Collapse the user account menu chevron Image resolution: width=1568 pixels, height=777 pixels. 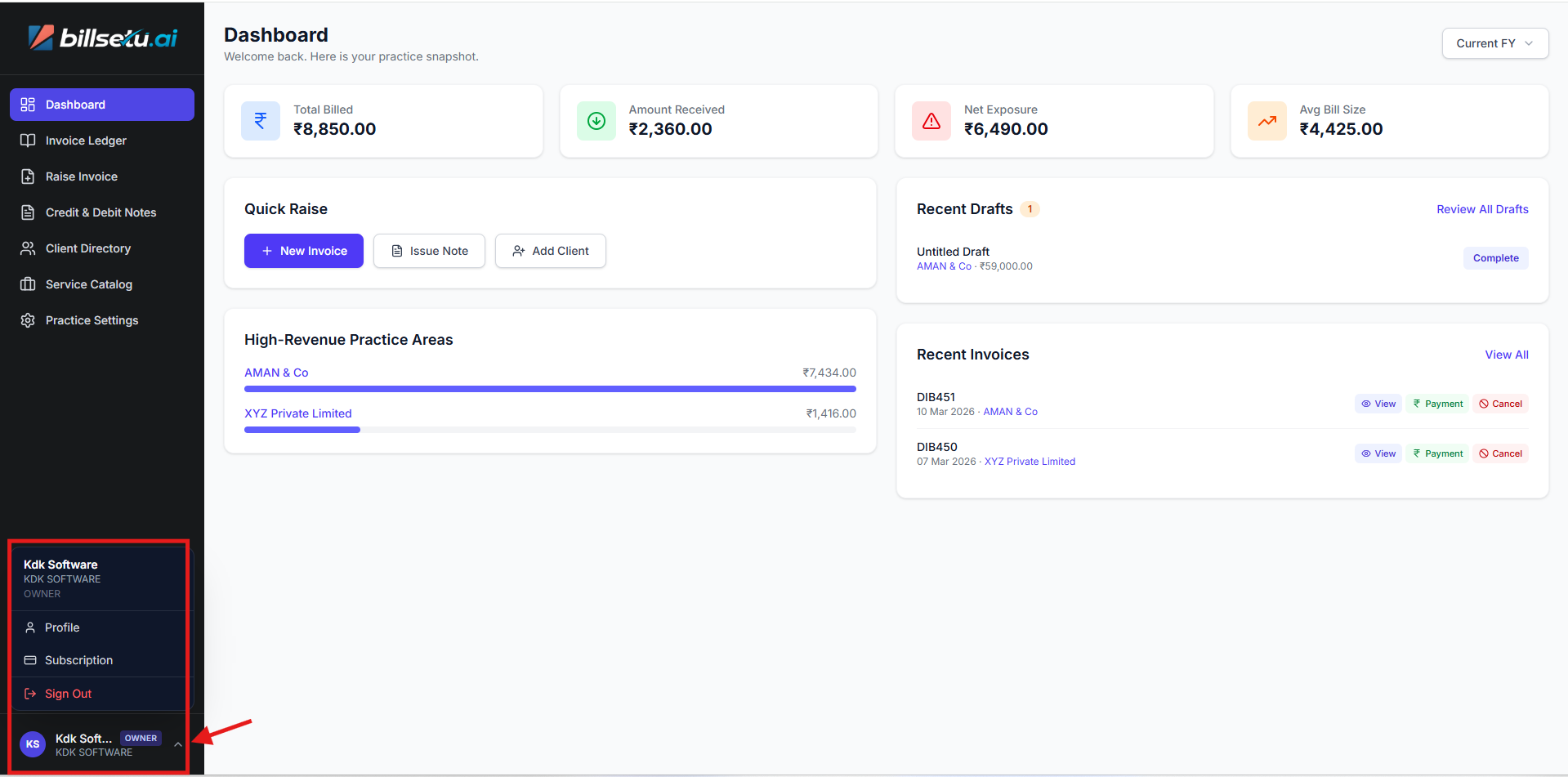(x=177, y=744)
